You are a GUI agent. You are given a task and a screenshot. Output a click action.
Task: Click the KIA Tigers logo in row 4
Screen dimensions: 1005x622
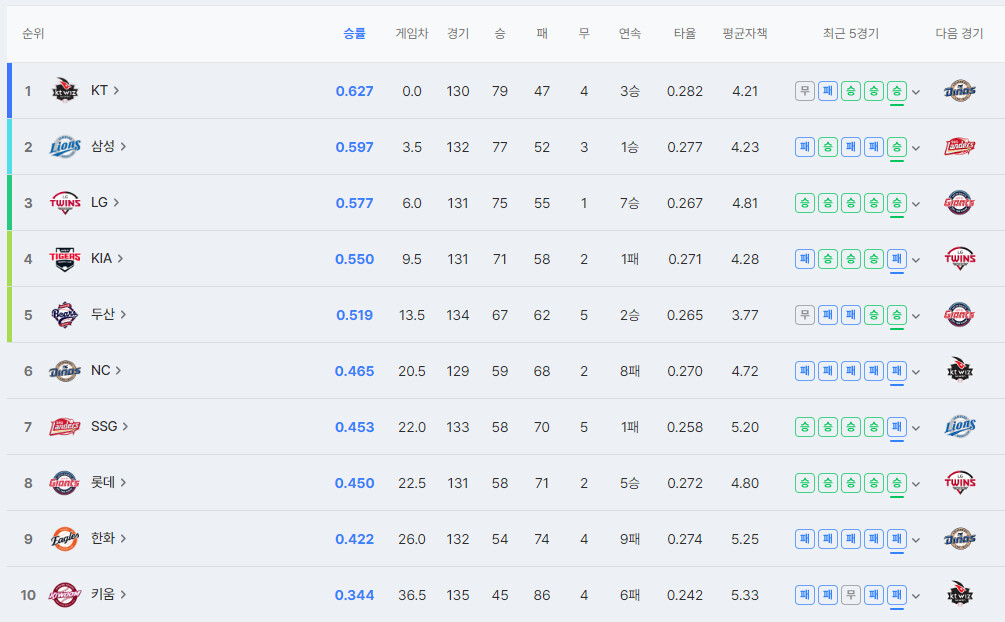click(65, 258)
